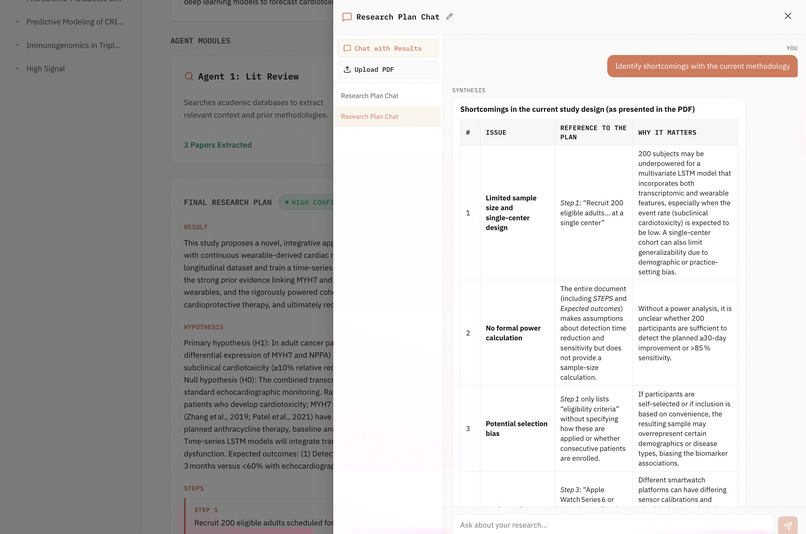Select the highlighted Research Plan Chat conversation
This screenshot has width=806, height=534.
click(388, 117)
